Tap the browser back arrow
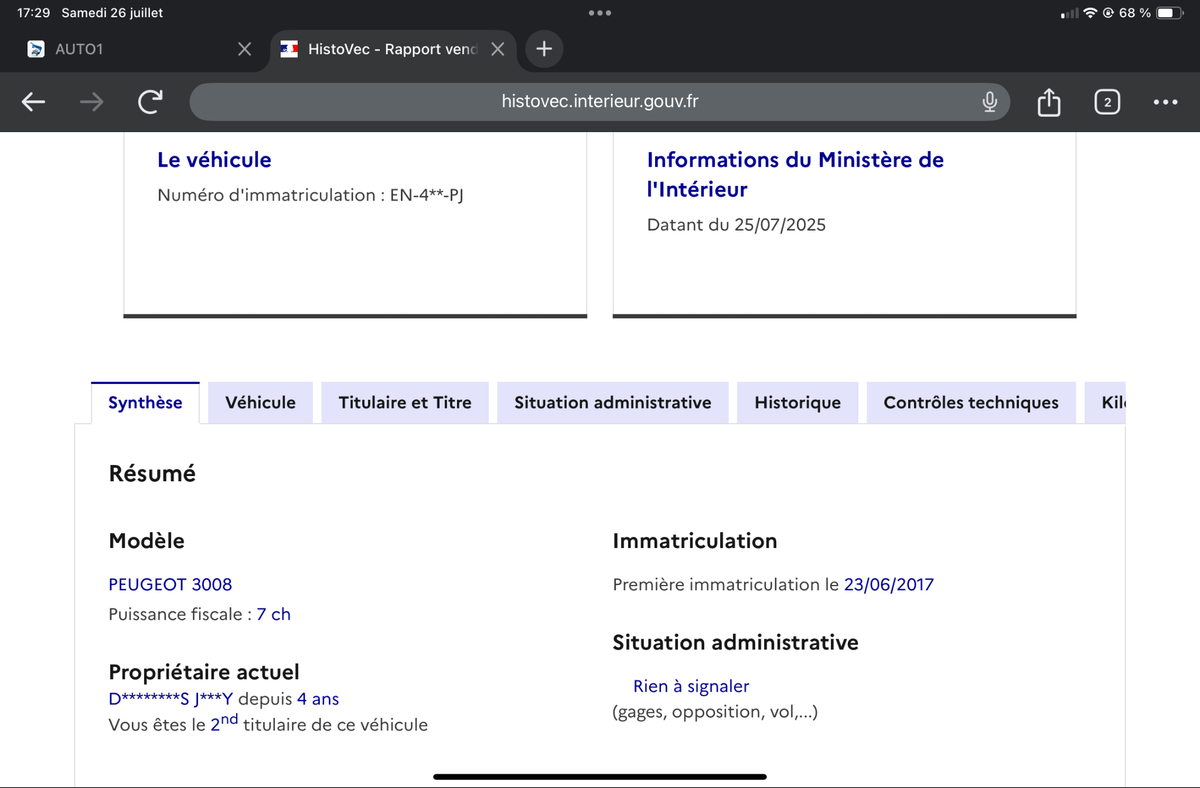 (33, 102)
